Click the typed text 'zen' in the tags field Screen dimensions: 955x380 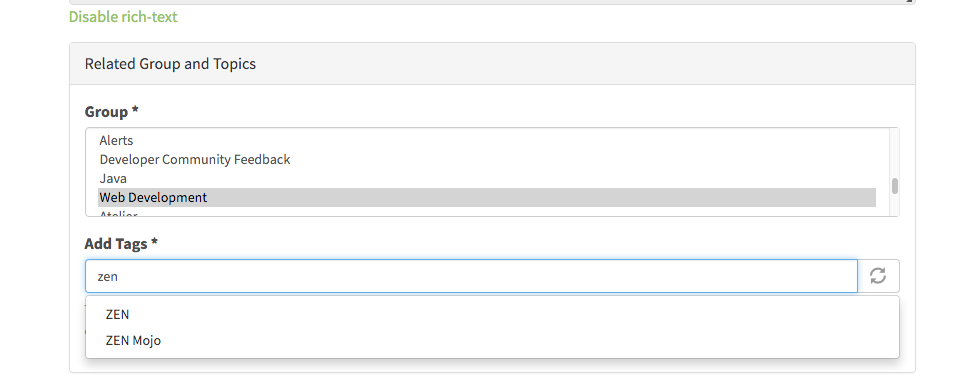pyautogui.click(x=107, y=276)
